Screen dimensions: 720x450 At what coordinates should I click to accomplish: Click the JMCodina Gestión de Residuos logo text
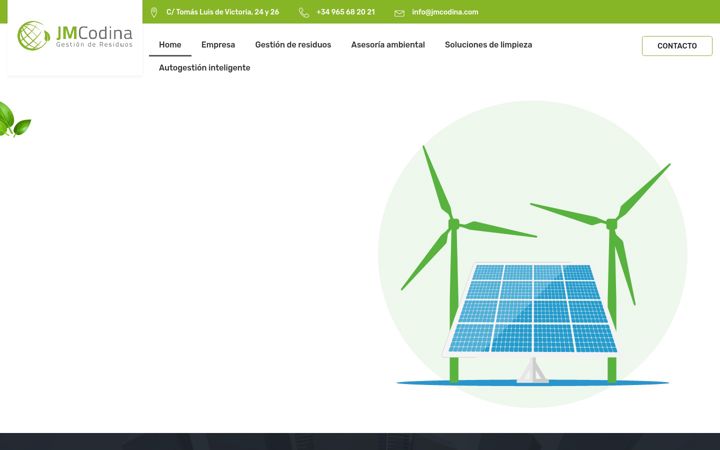[94, 36]
